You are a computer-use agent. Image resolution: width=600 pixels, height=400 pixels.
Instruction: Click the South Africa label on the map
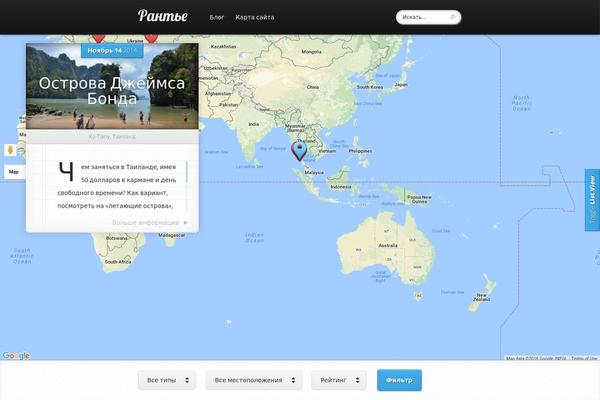118,262
